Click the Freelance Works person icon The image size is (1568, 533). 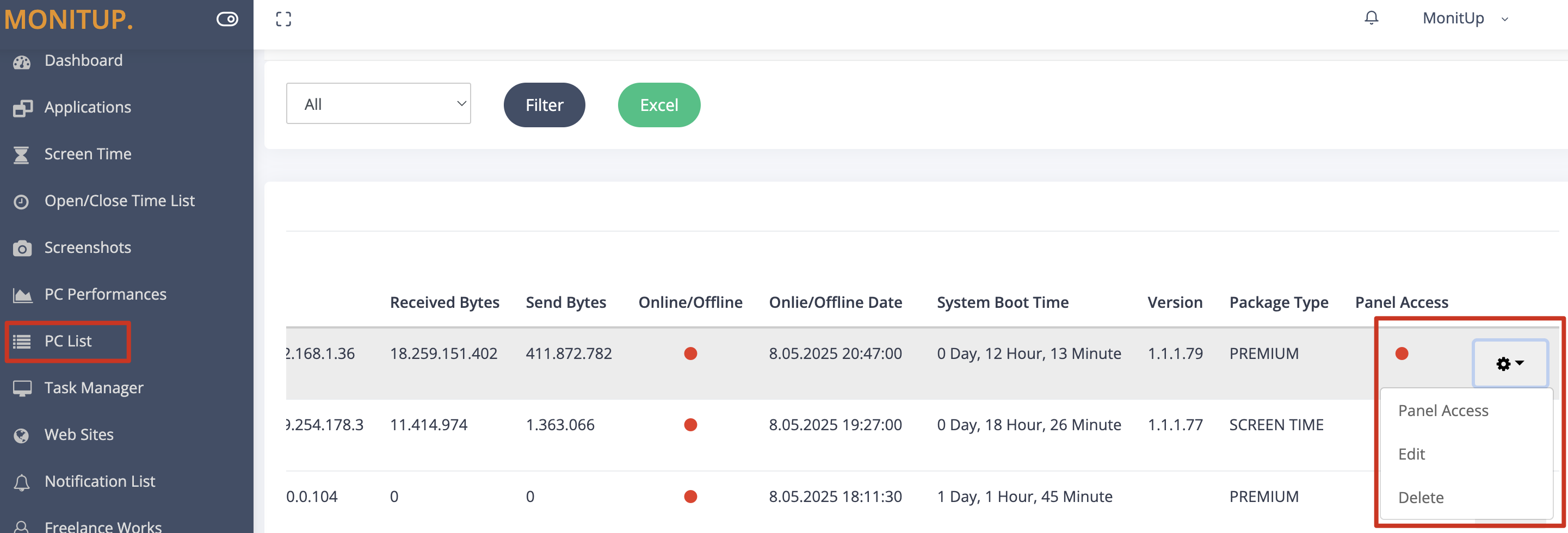point(21,528)
